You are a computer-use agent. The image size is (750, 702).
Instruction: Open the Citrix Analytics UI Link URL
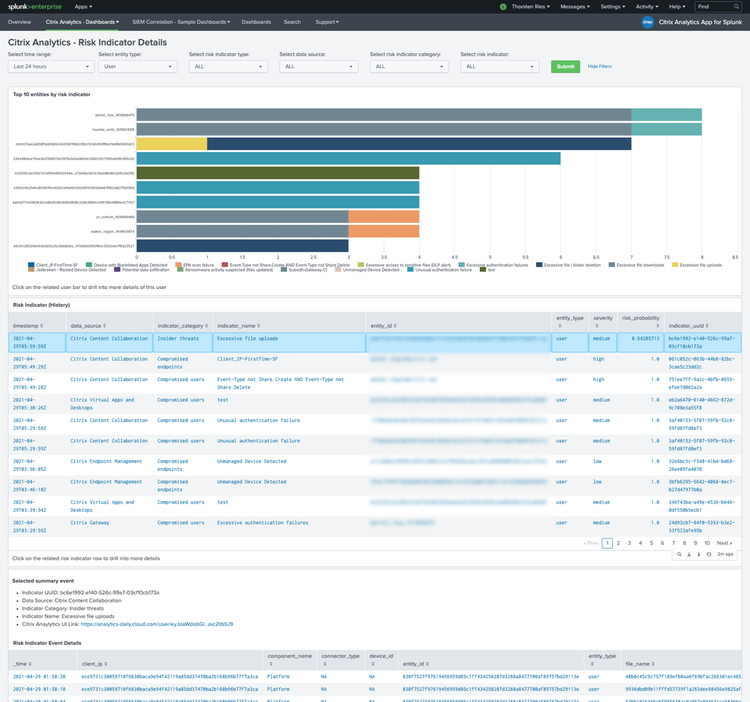[157, 624]
